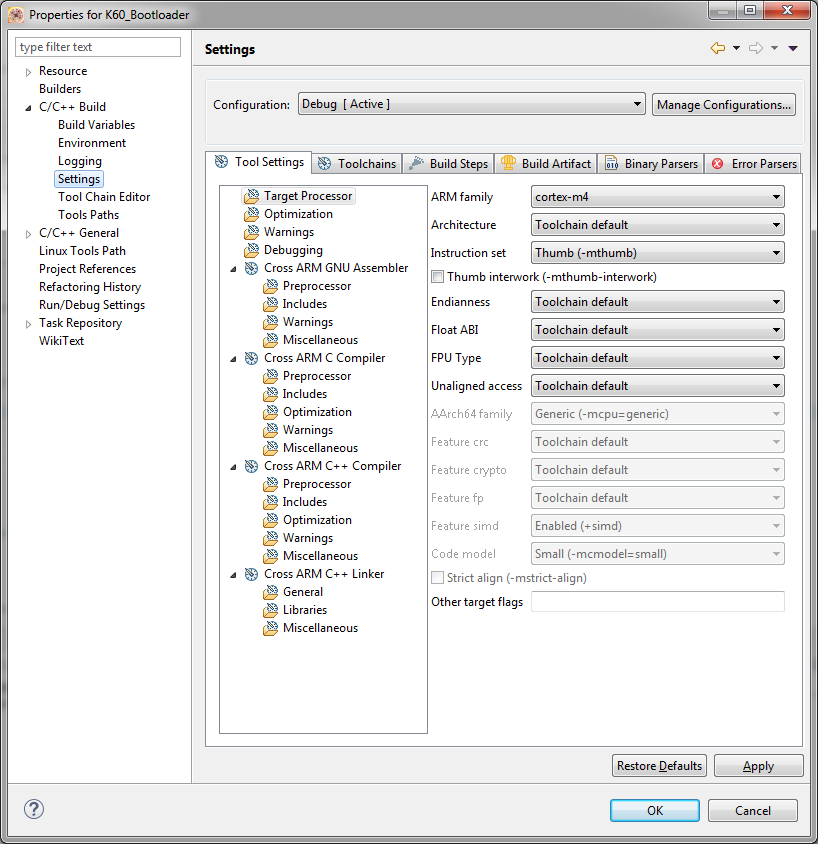
Task: Select Linux Tools Path in the sidebar
Action: [x=82, y=251]
